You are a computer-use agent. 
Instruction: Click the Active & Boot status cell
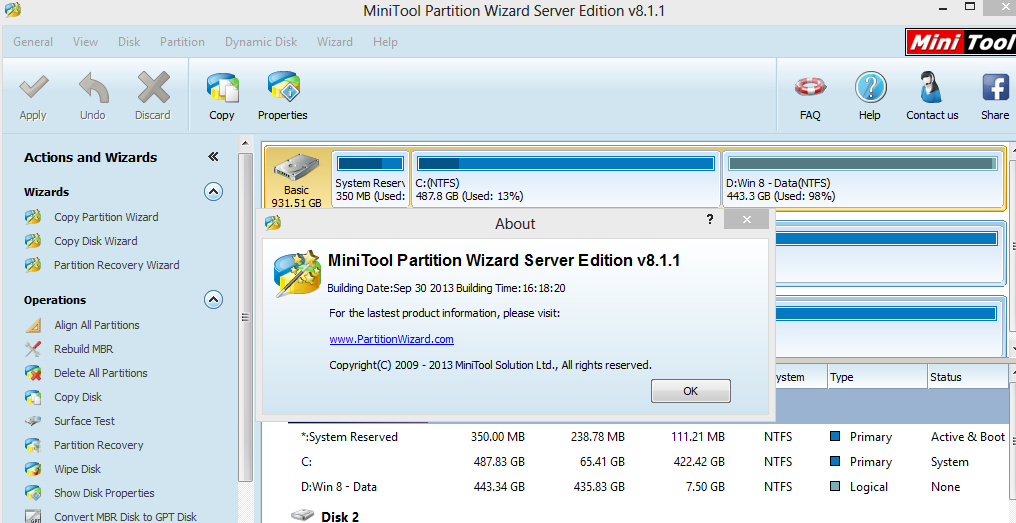tap(968, 437)
